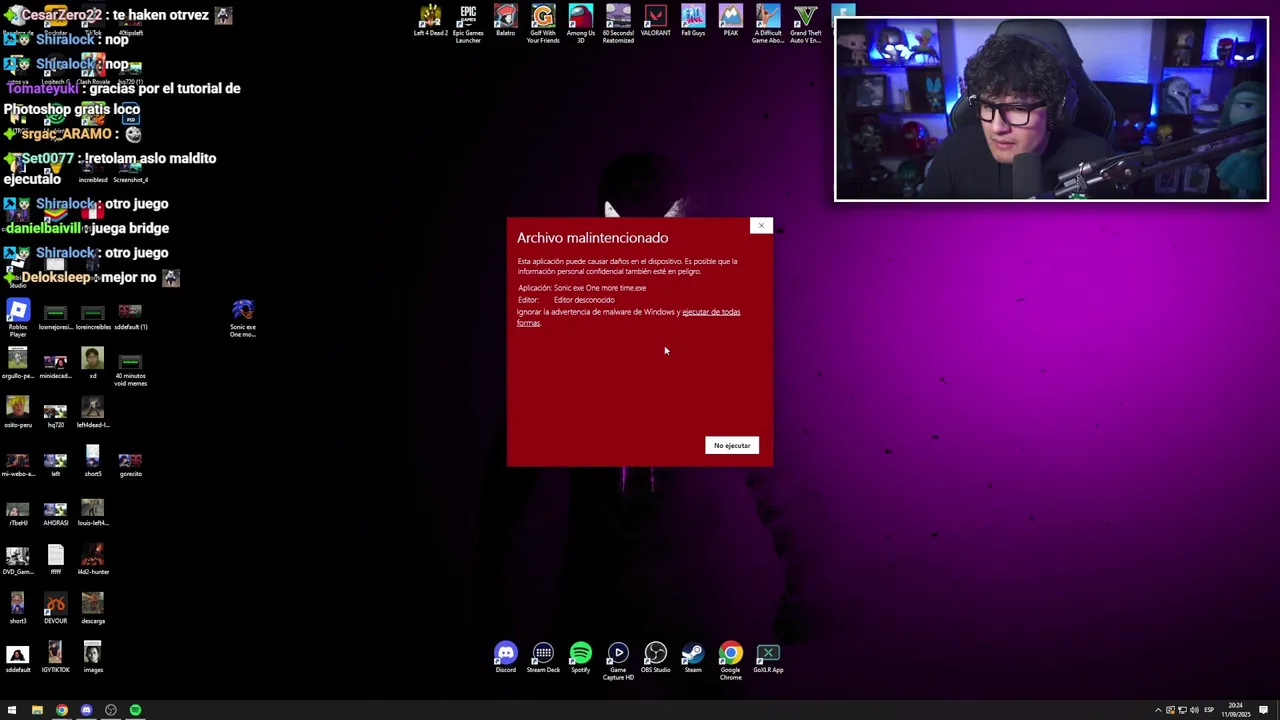Open the notification center icon
The image size is (1280, 720).
[1264, 710]
